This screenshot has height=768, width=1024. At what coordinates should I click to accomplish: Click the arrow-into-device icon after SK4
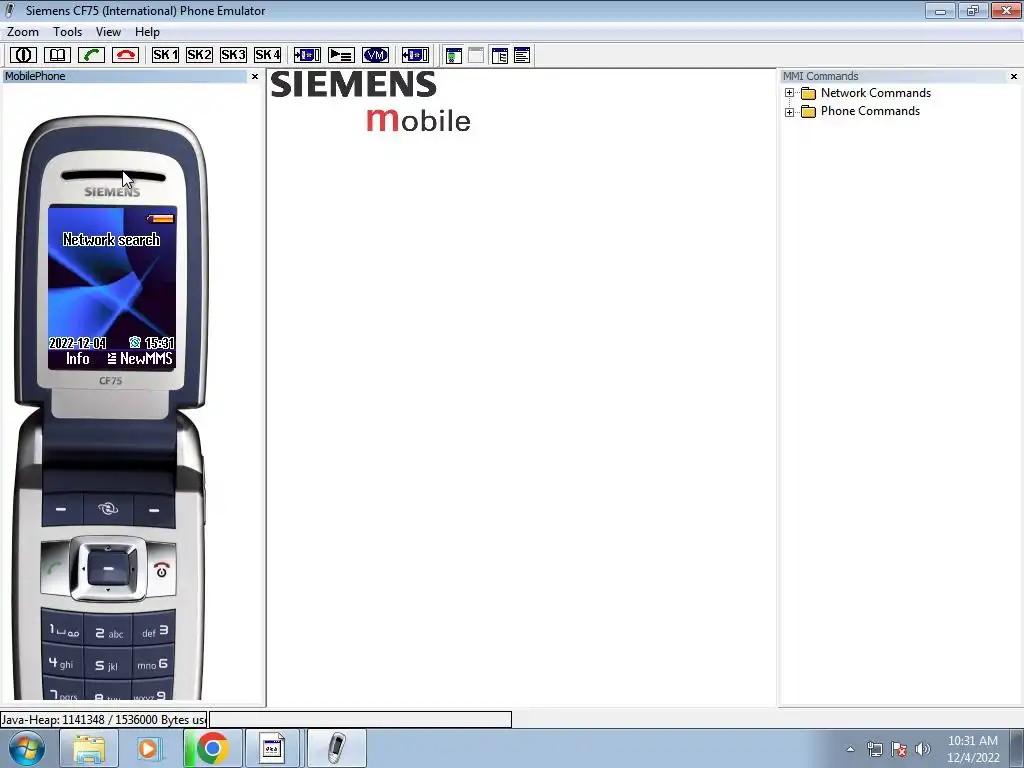307,56
